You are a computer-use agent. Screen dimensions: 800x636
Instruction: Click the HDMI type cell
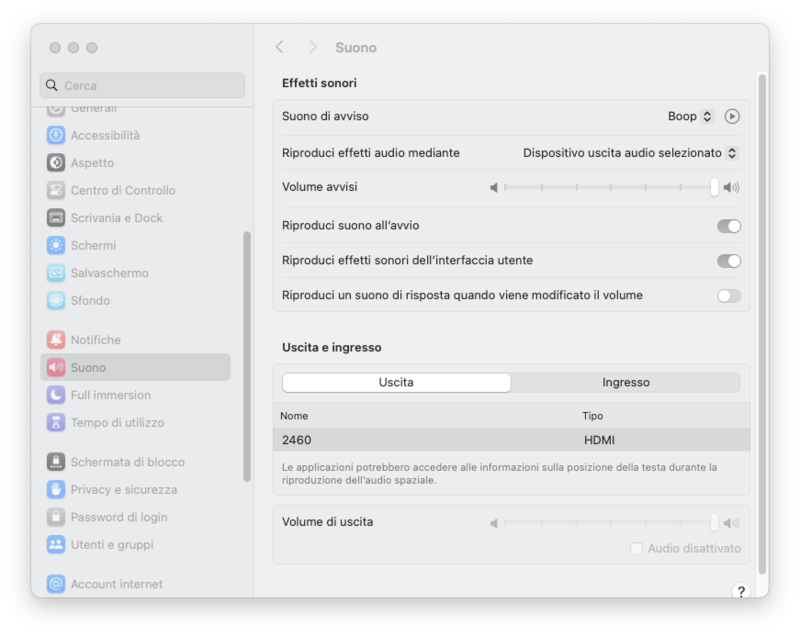pyautogui.click(x=599, y=440)
